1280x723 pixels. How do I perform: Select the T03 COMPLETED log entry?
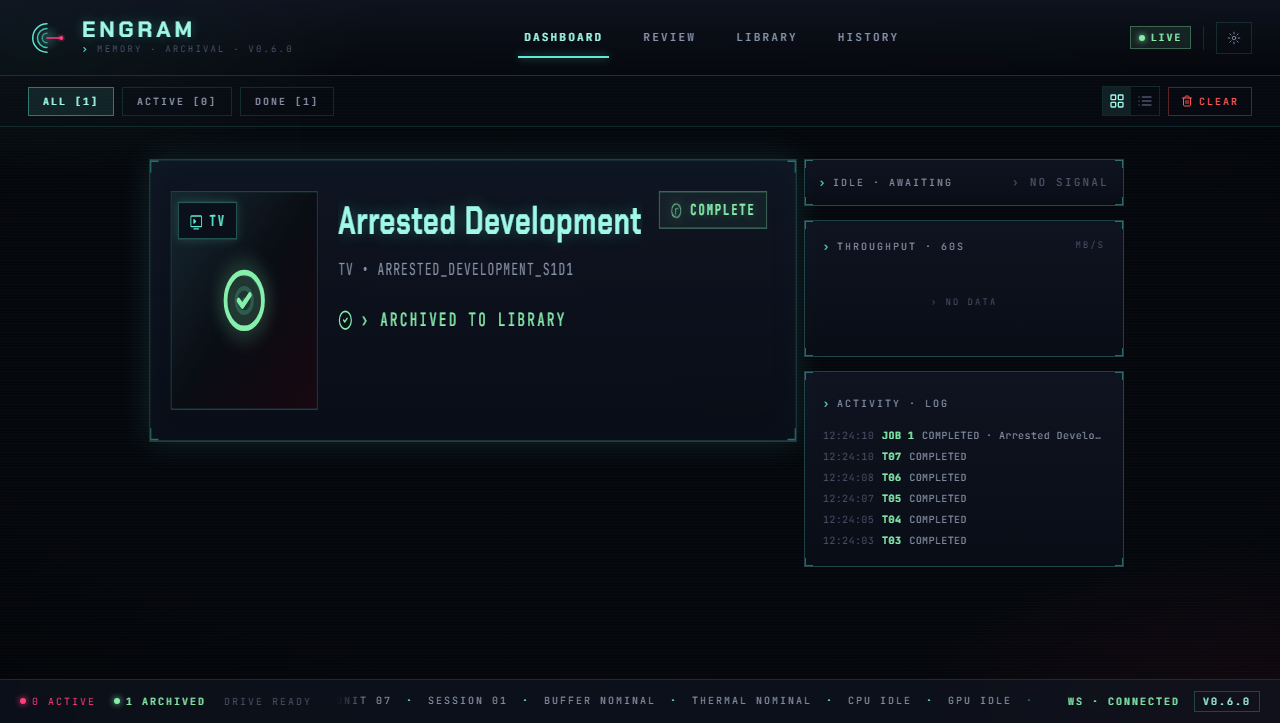(x=963, y=541)
